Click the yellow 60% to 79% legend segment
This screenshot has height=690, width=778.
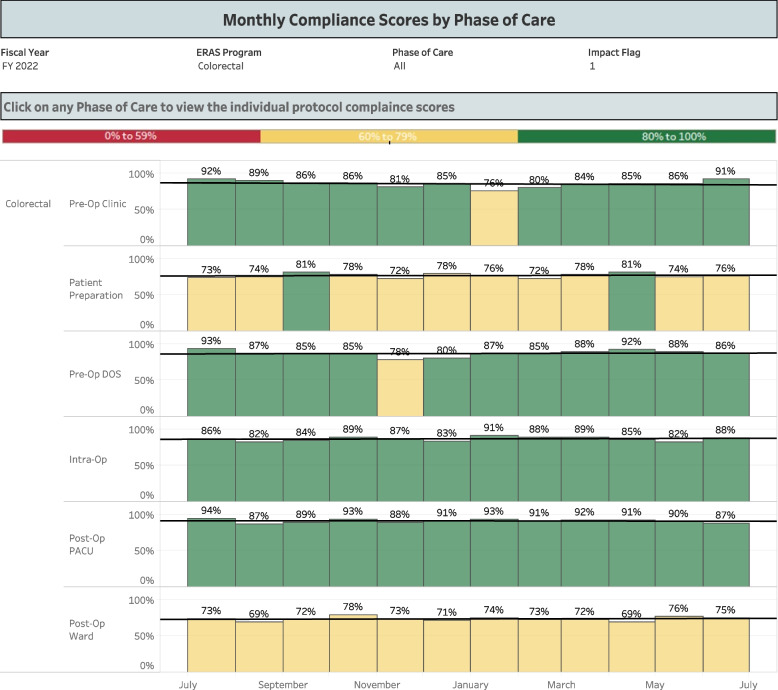[389, 136]
